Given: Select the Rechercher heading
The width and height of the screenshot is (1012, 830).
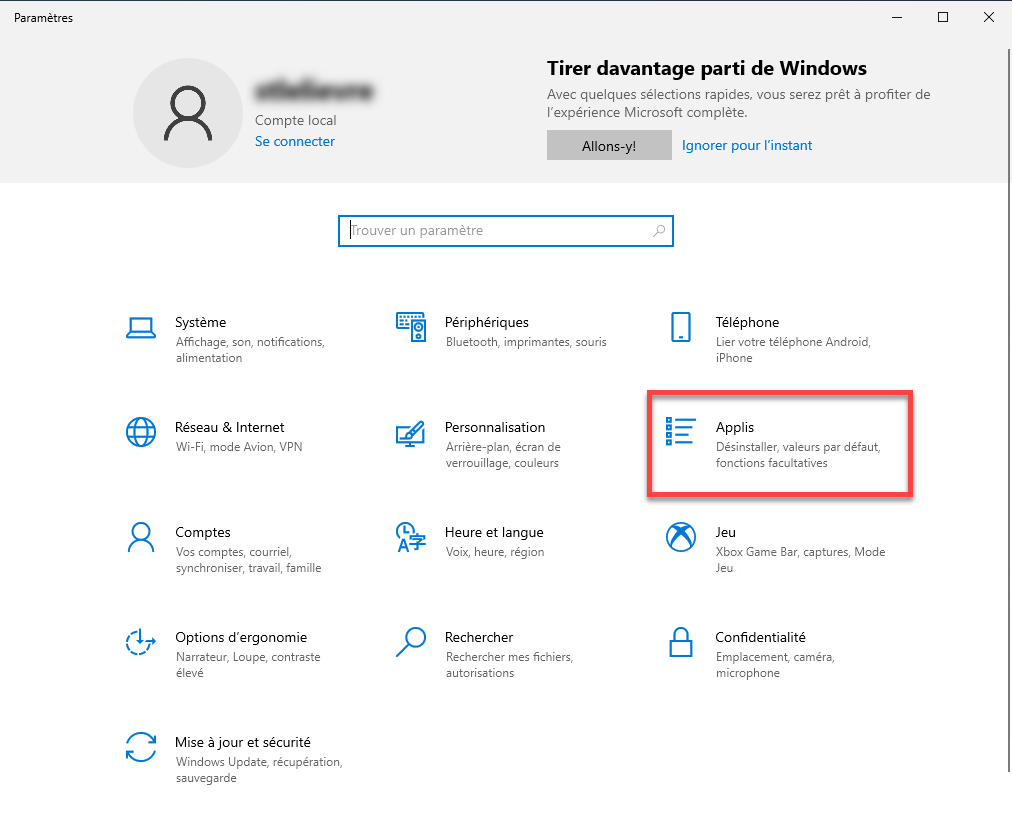Looking at the screenshot, I should point(479,637).
